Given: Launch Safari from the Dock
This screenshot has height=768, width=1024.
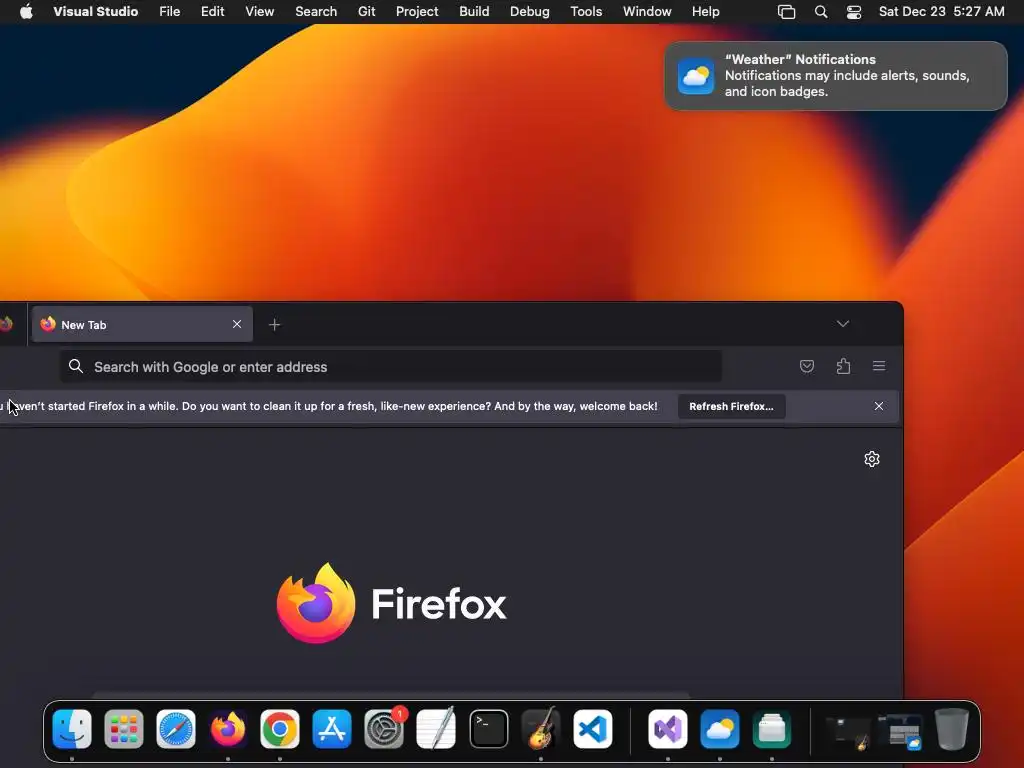Looking at the screenshot, I should click(176, 729).
